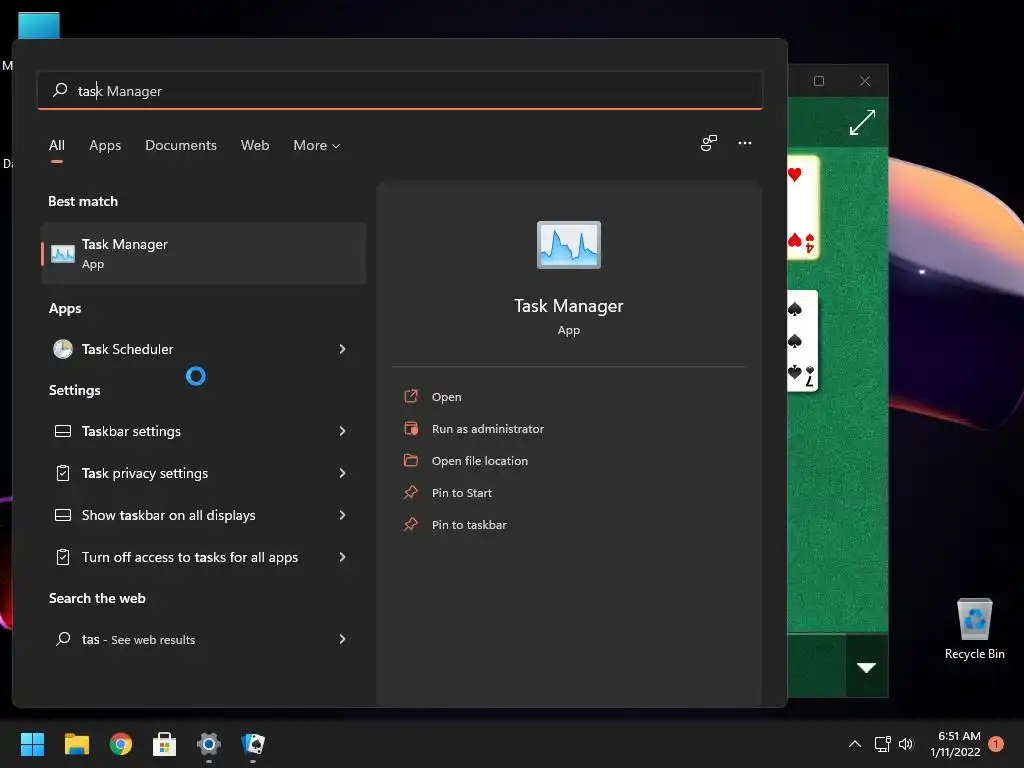
Task: Click the Solitaire window fullscreen arrows icon
Action: pos(862,122)
